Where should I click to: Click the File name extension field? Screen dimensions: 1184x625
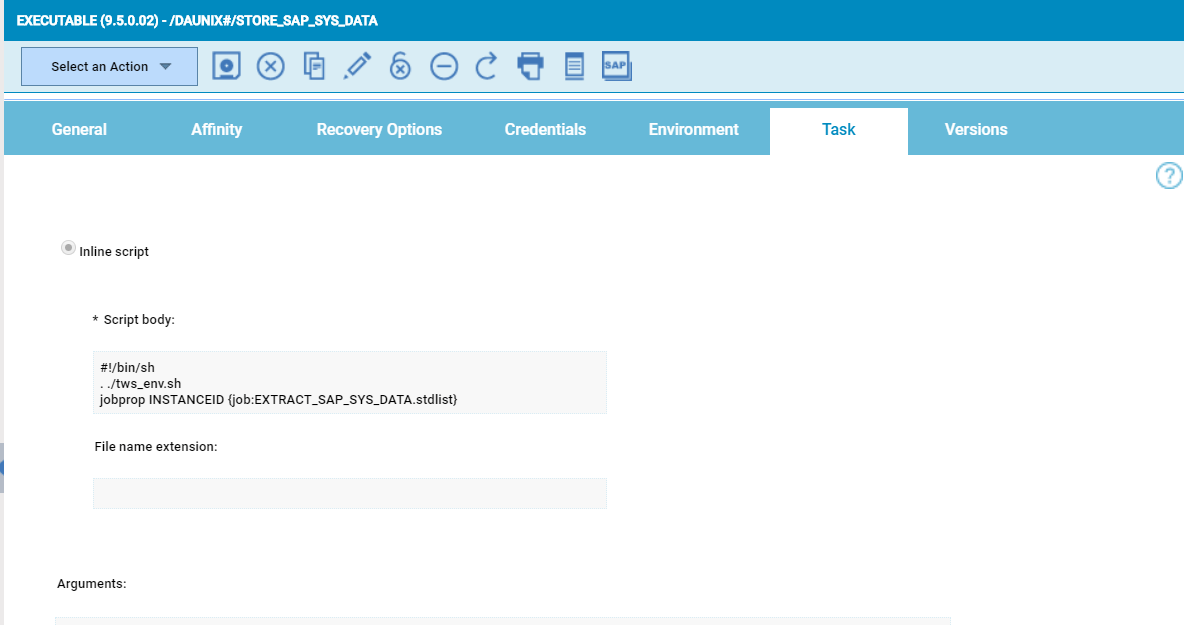pos(349,493)
